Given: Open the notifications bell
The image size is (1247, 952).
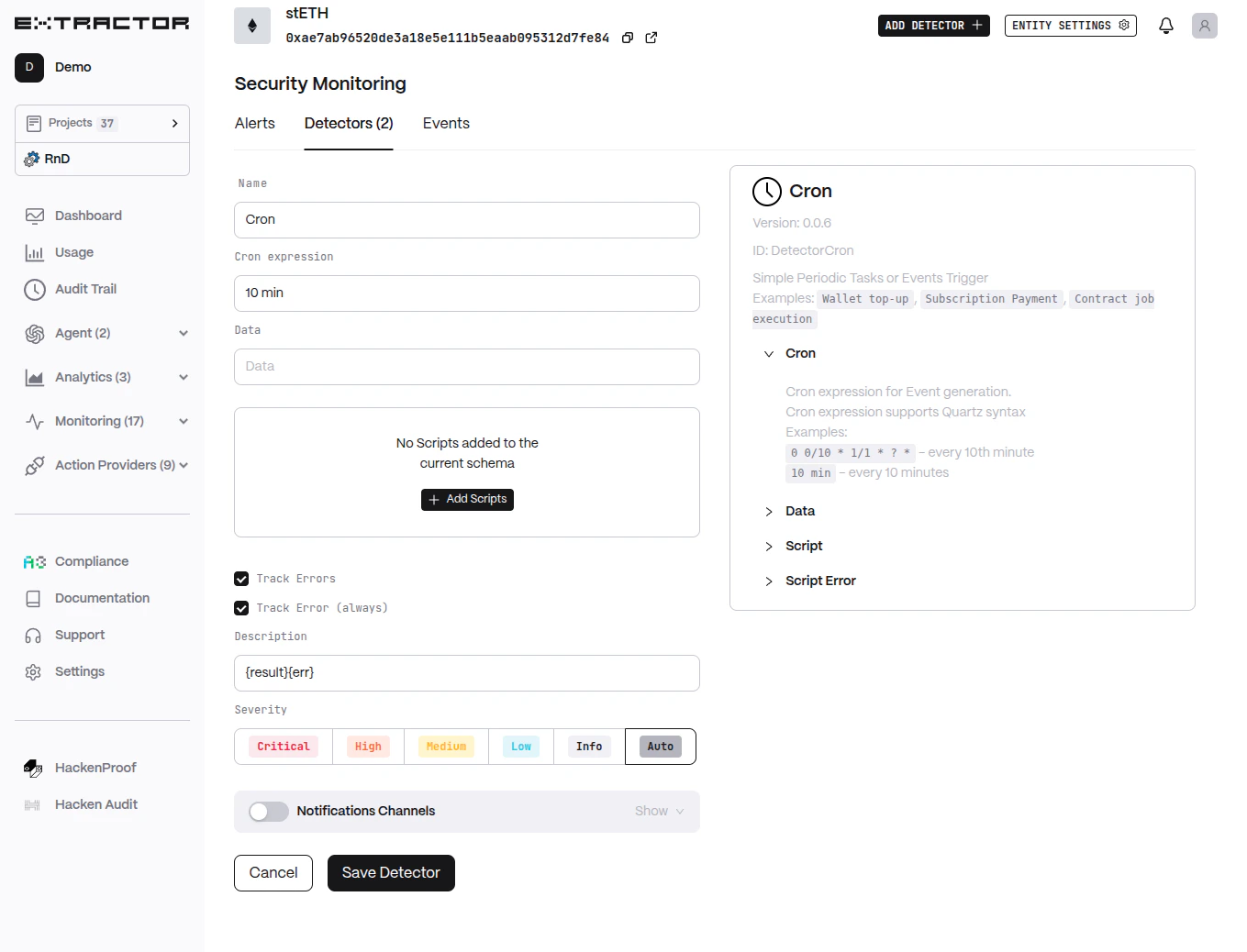Looking at the screenshot, I should click(x=1166, y=26).
